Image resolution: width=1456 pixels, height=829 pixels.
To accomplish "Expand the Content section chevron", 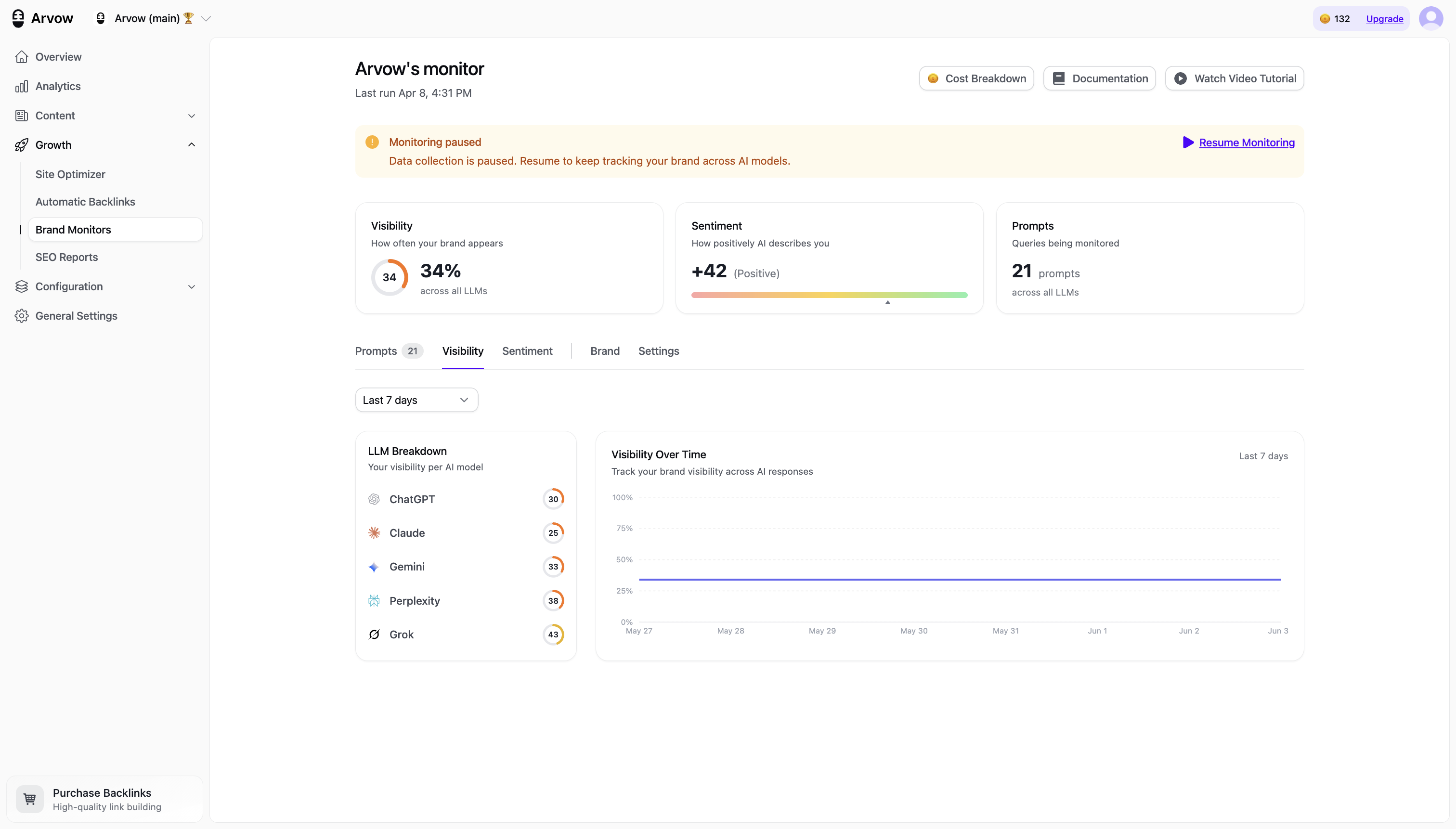I will [191, 116].
